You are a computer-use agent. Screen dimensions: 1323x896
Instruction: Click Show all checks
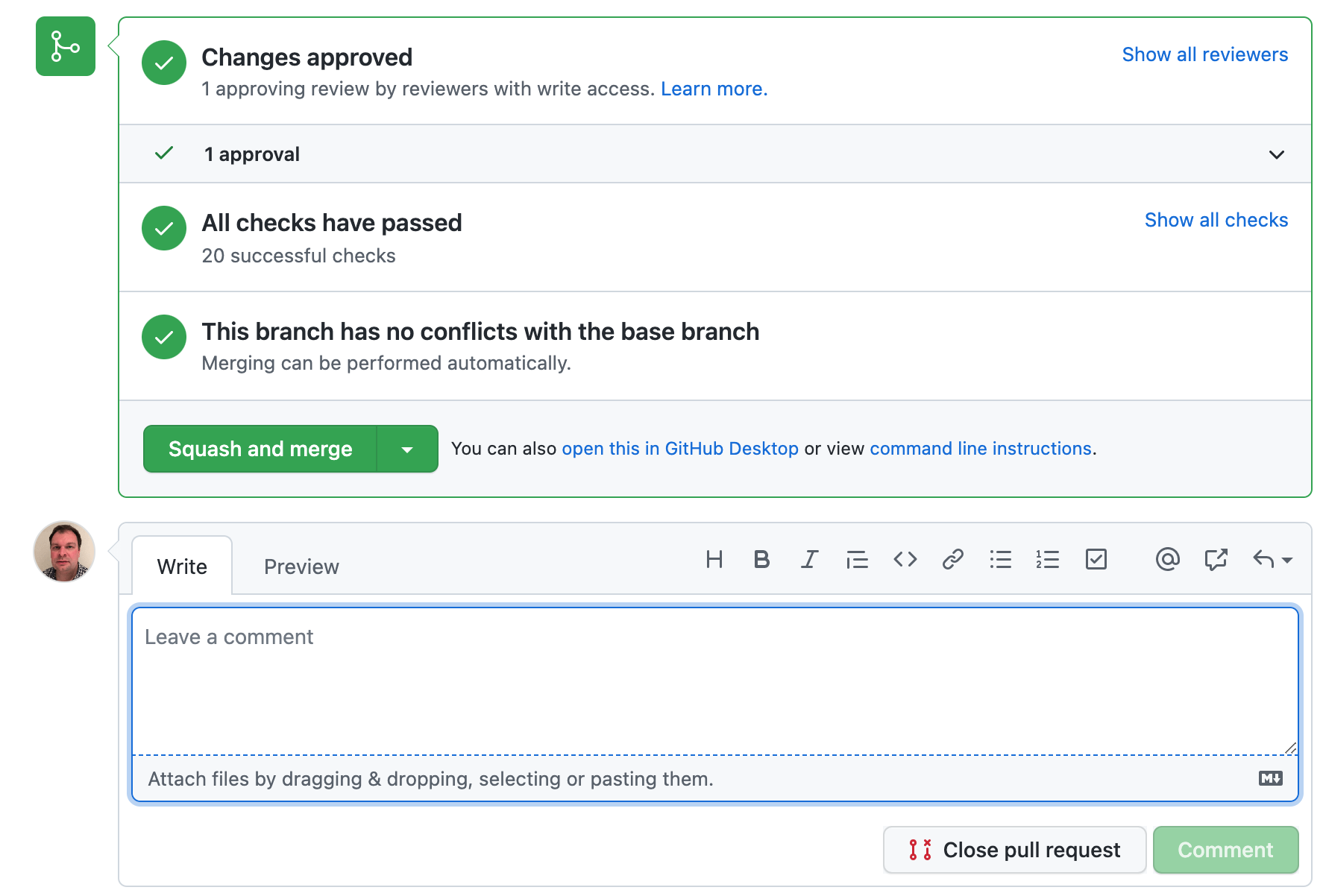coord(1216,219)
